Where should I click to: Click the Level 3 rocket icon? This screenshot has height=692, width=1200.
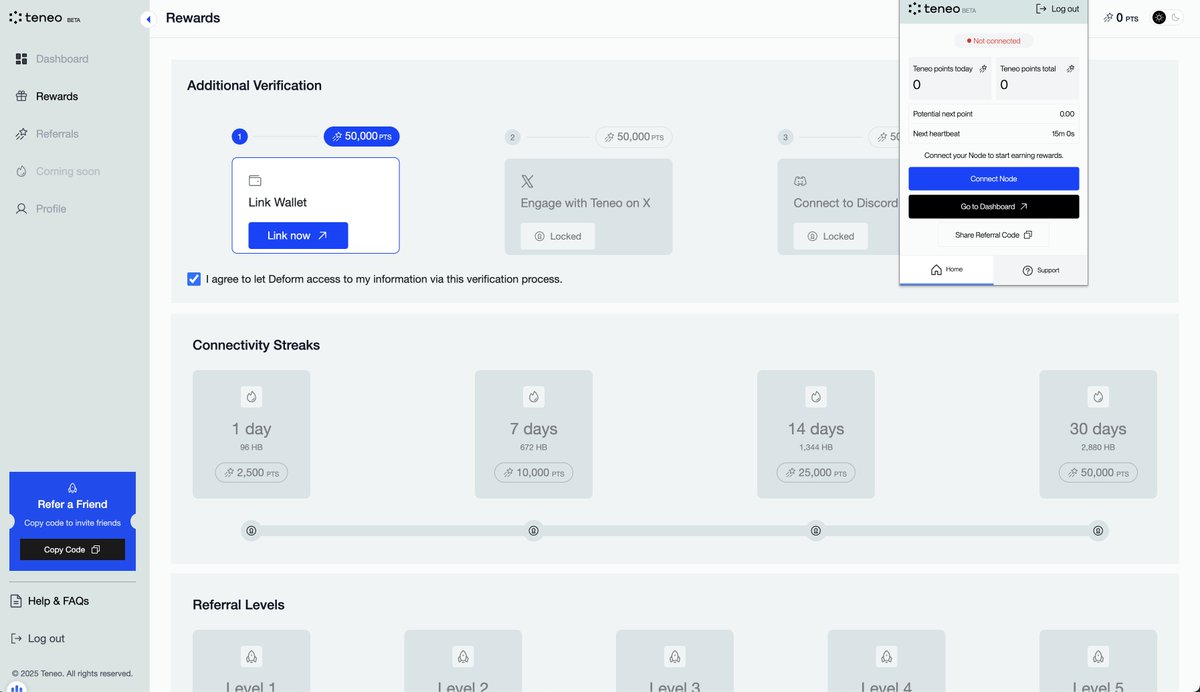point(675,657)
